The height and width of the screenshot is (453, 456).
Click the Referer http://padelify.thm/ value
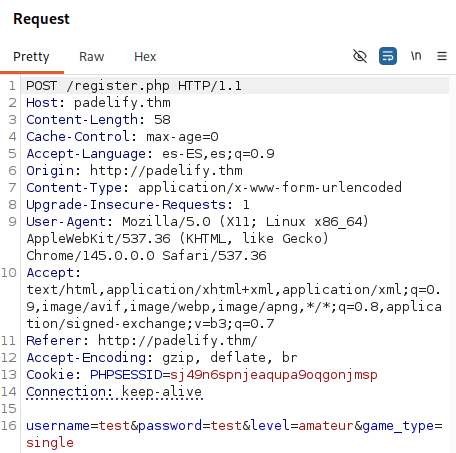[x=178, y=341]
